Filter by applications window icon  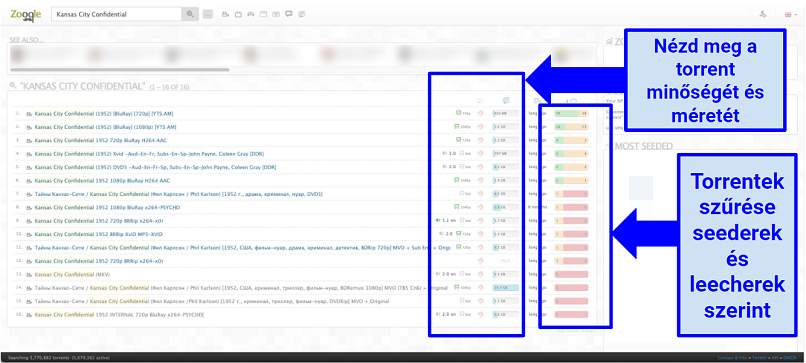click(x=264, y=14)
